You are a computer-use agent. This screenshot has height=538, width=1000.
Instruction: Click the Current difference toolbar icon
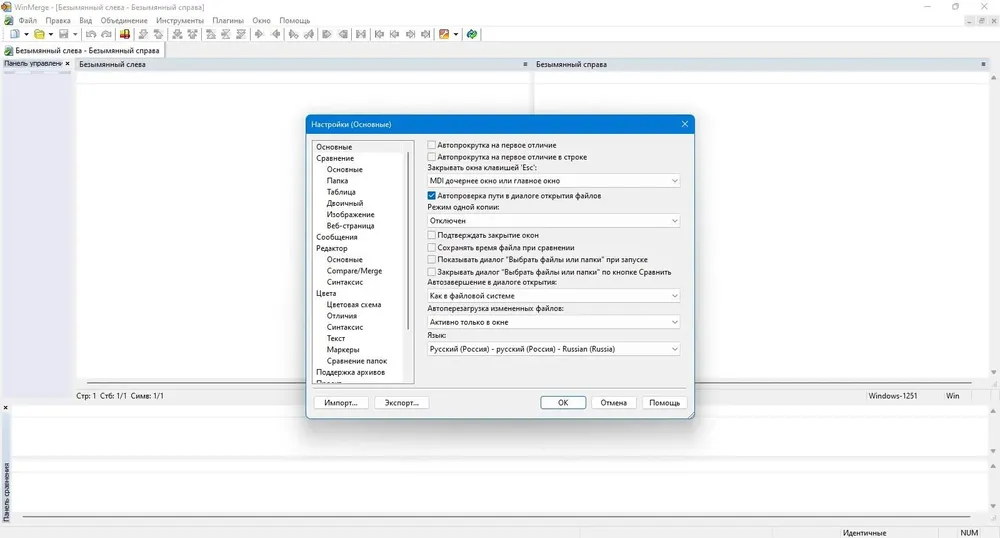click(x=226, y=34)
